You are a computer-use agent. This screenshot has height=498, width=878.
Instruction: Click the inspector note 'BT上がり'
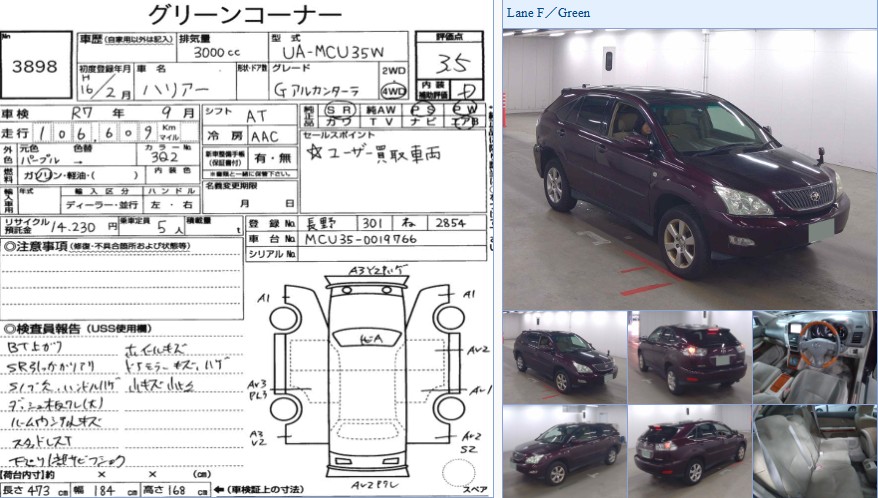[35, 348]
